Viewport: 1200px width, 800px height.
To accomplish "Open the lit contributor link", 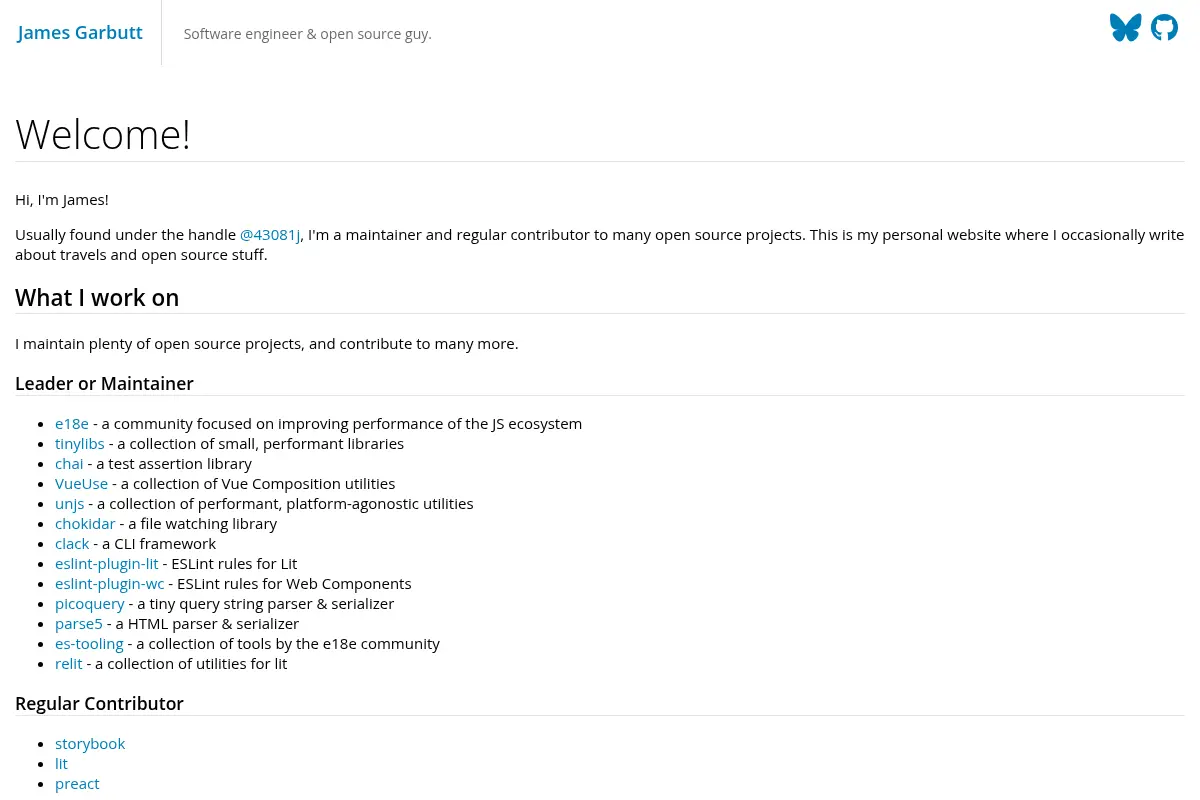I will pyautogui.click(x=61, y=764).
